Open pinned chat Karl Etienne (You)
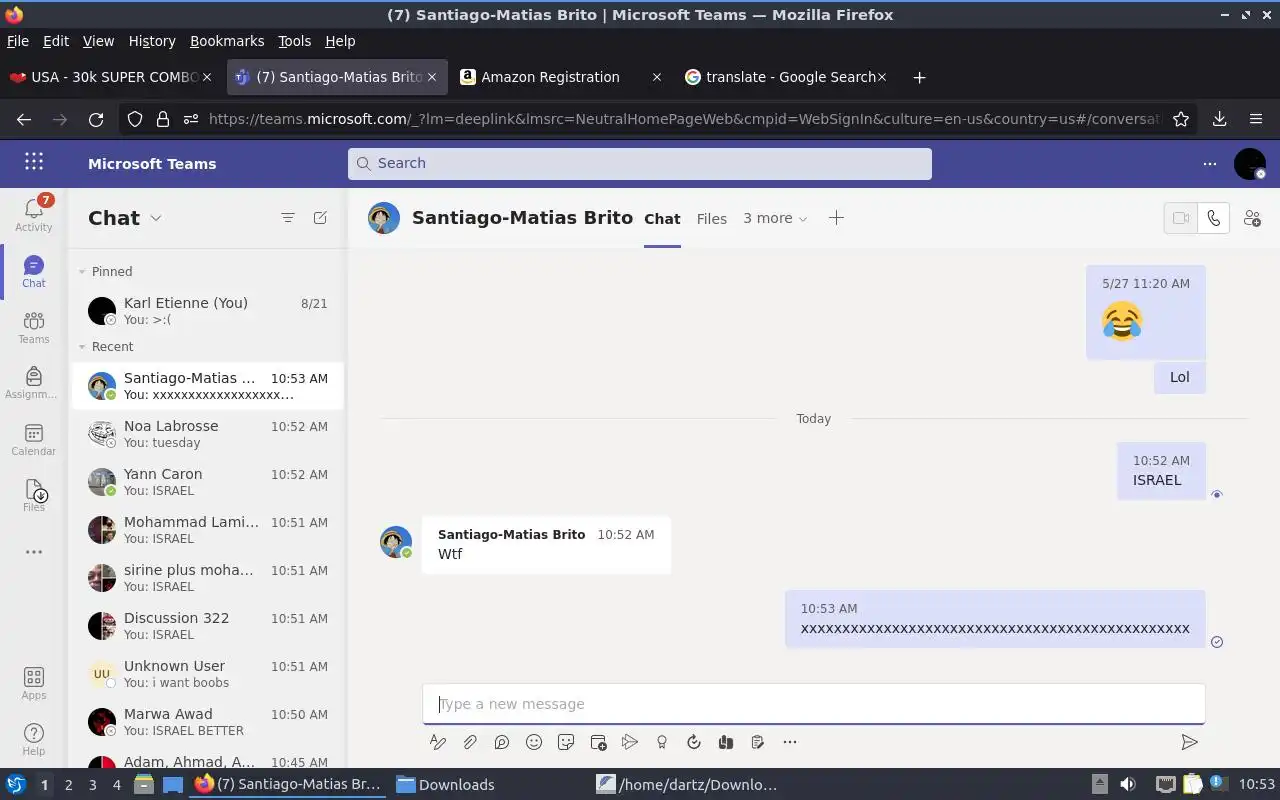 pos(207,311)
